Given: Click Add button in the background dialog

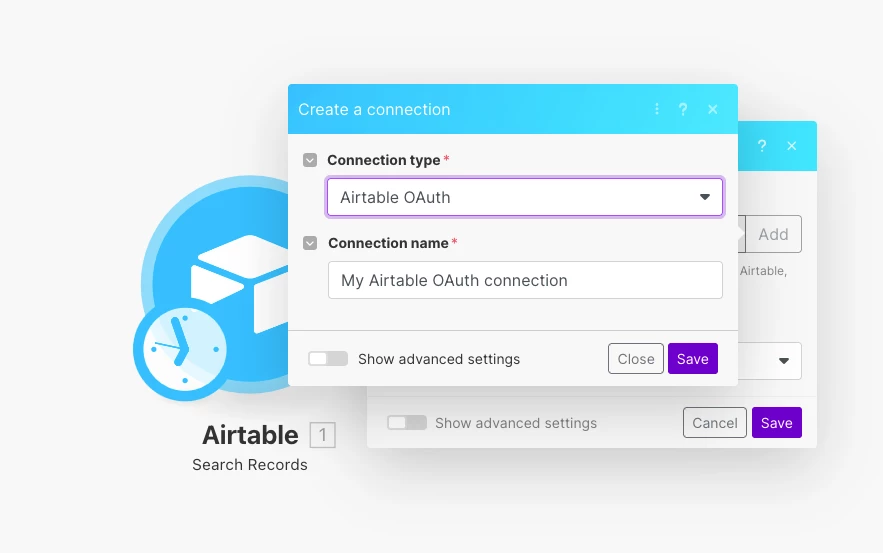Looking at the screenshot, I should click(773, 234).
